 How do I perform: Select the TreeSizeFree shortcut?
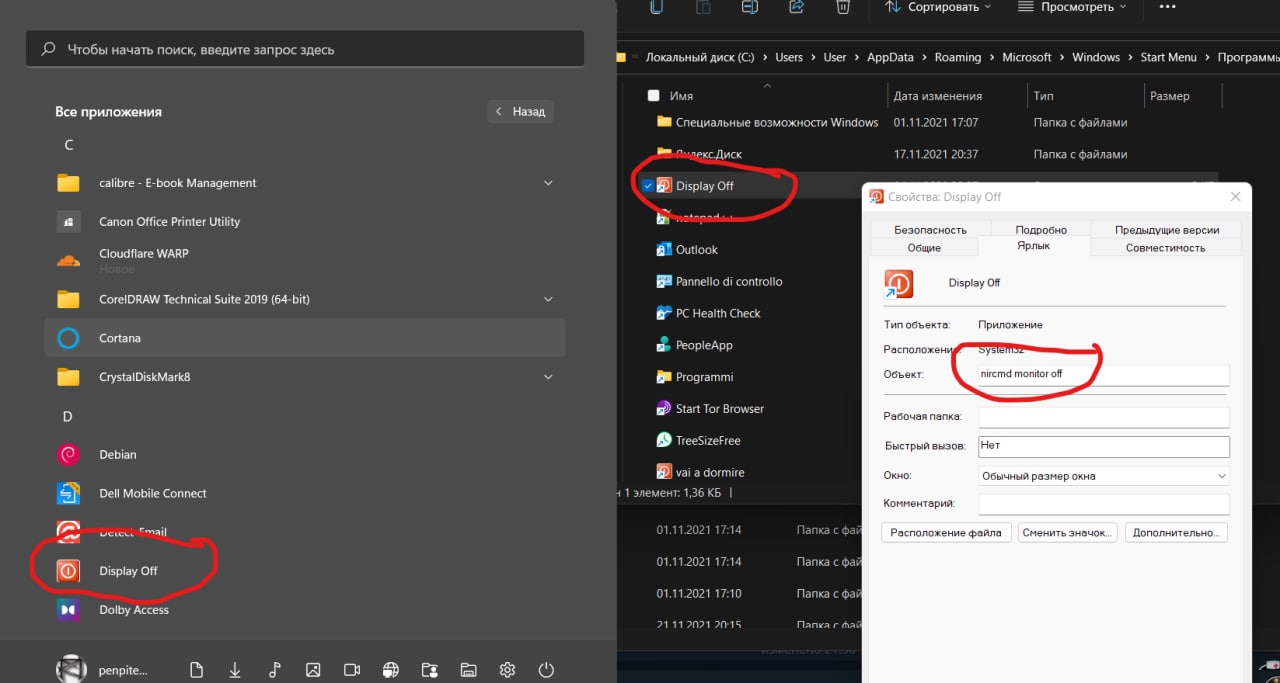pos(708,441)
